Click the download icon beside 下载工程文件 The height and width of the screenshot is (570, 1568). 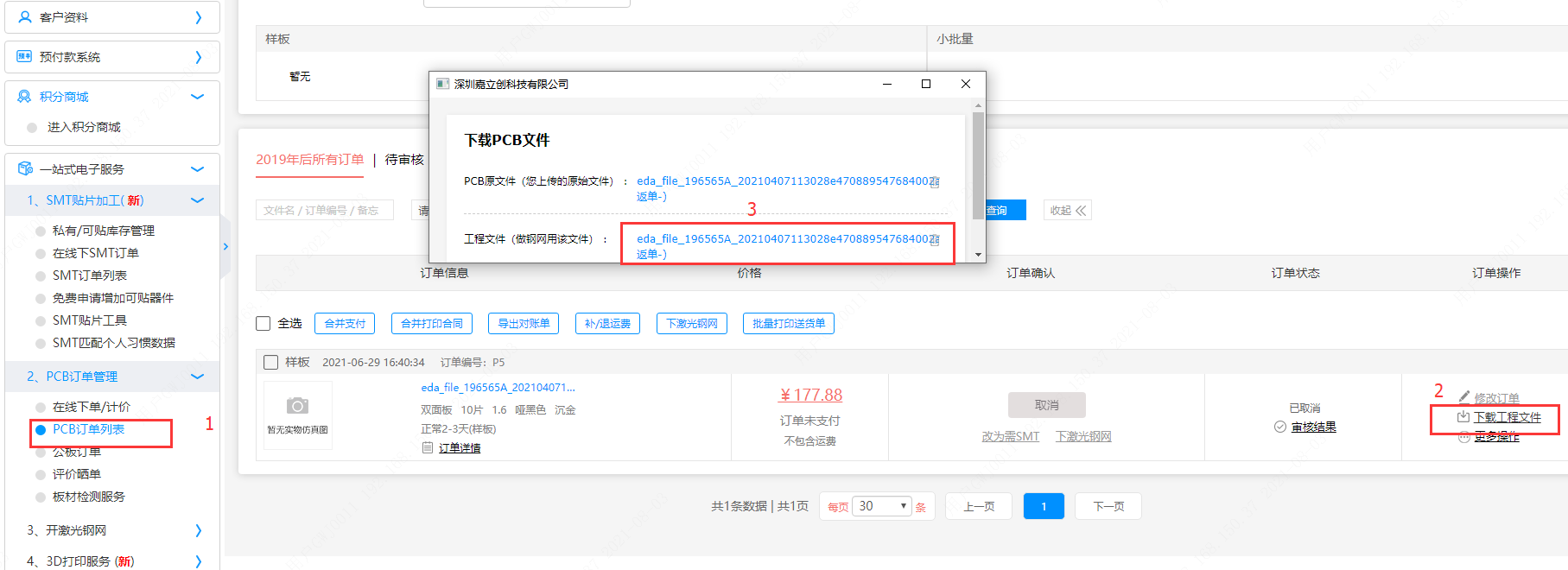point(1463,417)
